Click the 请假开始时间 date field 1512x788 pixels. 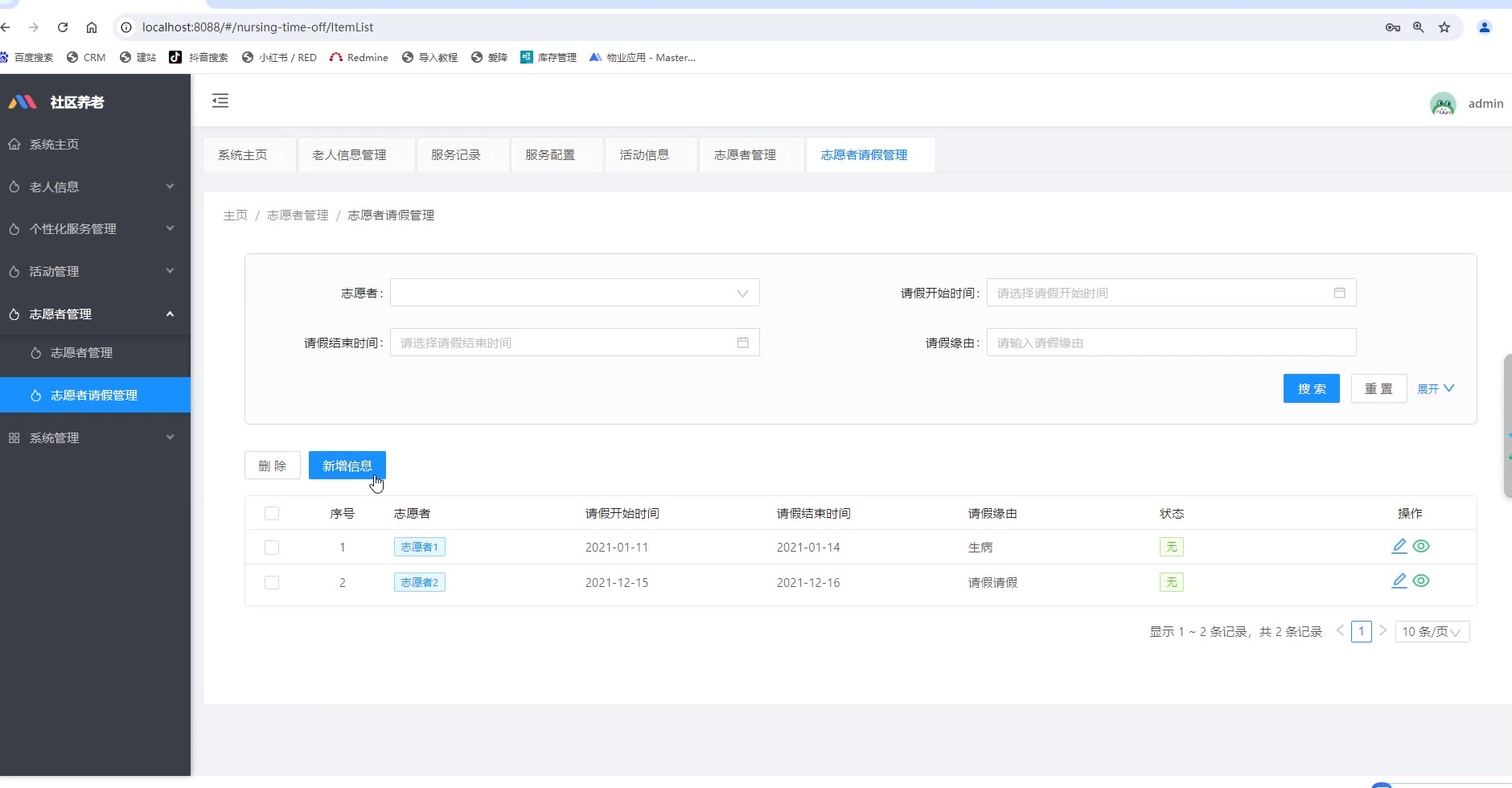click(1172, 293)
